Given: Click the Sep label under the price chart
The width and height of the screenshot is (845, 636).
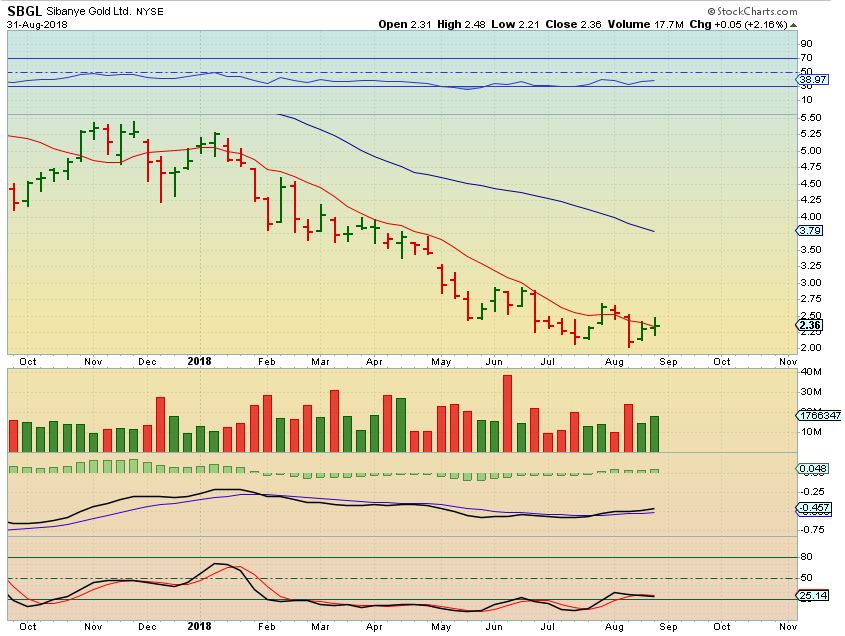Looking at the screenshot, I should 668,361.
